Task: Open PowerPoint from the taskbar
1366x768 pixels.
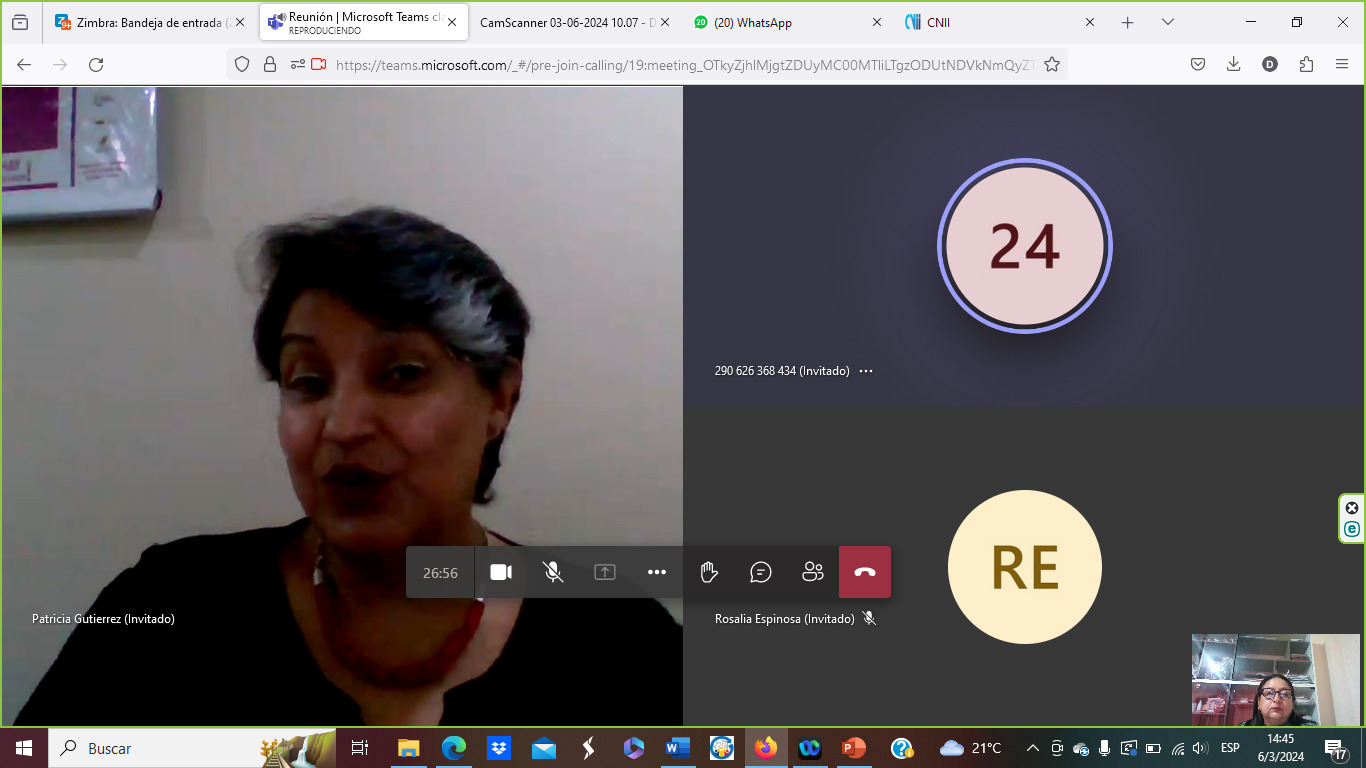Action: (x=853, y=748)
